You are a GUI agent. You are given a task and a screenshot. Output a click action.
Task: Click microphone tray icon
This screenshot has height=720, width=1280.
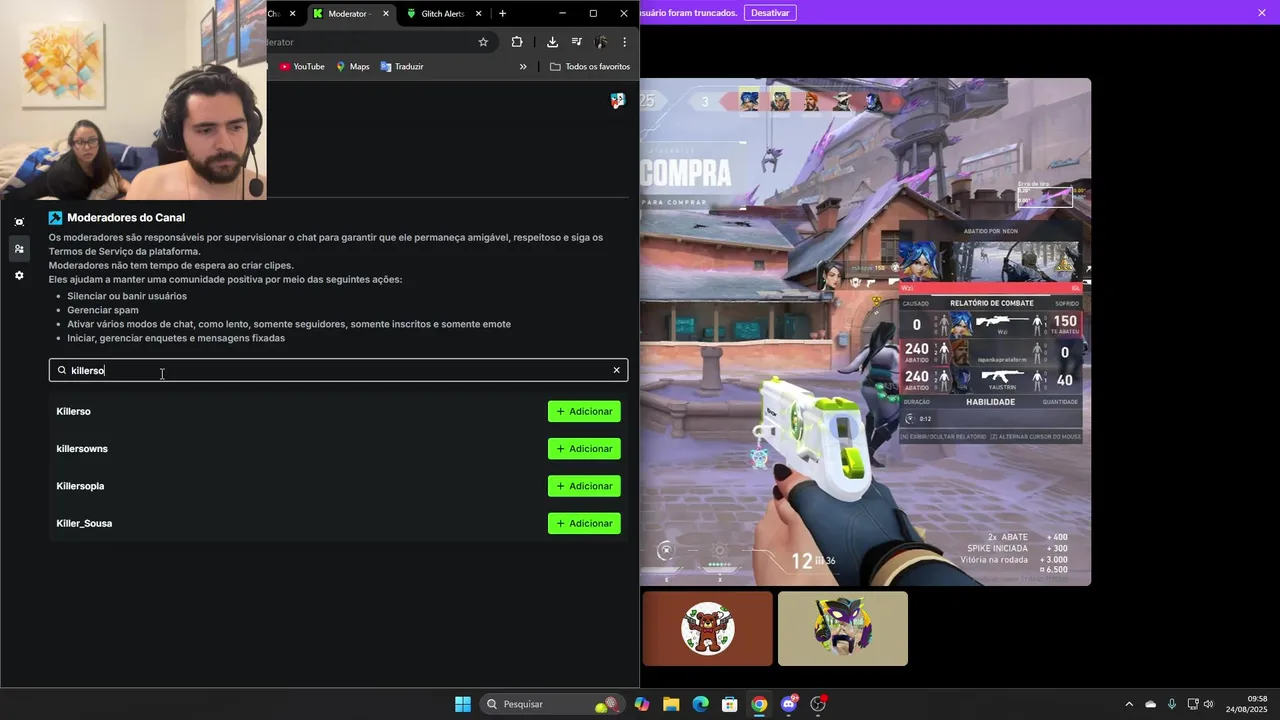(1171, 704)
